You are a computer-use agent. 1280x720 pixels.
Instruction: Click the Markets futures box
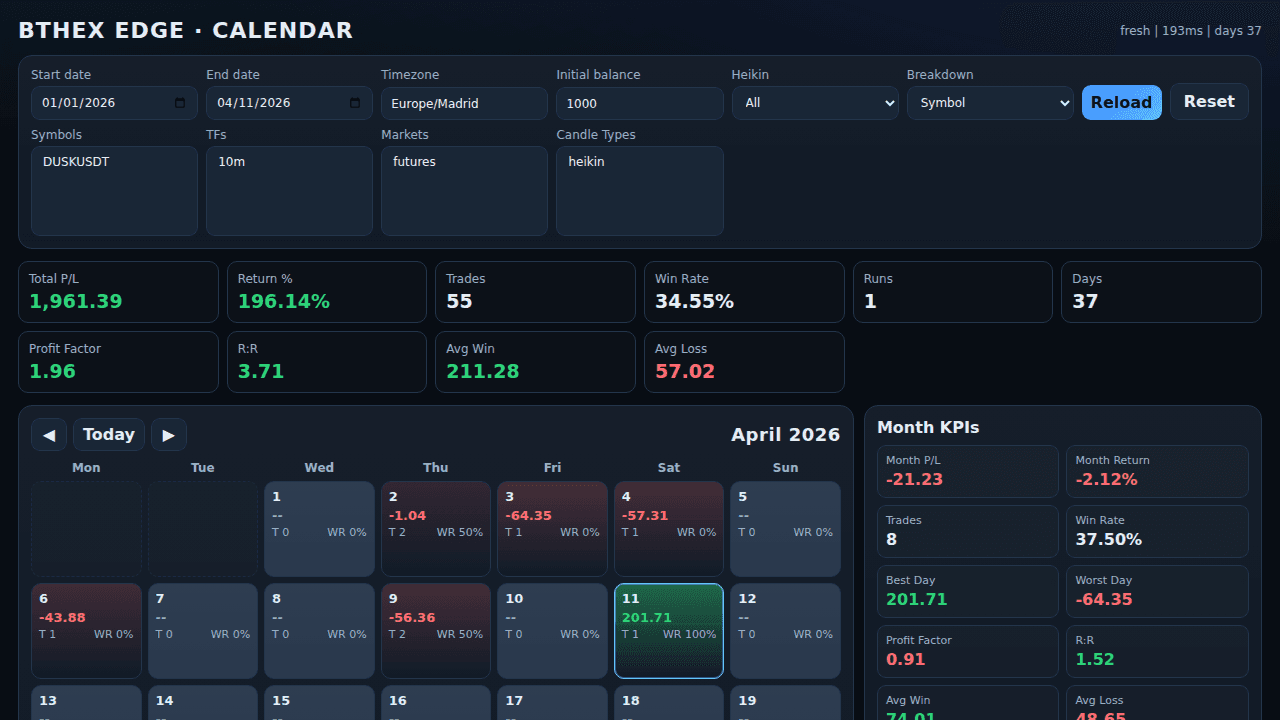tap(464, 191)
